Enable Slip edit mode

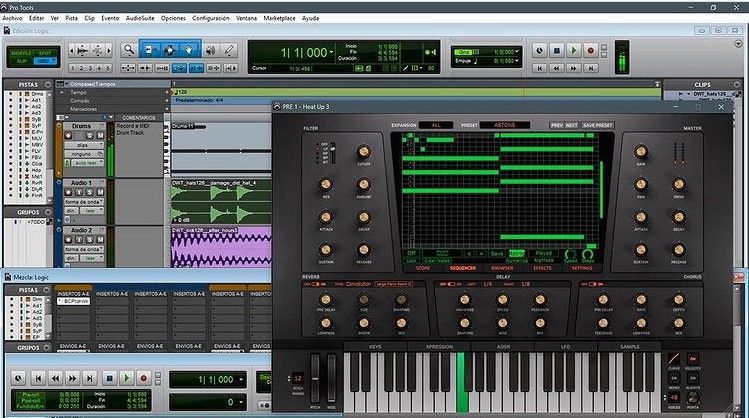[x=22, y=61]
